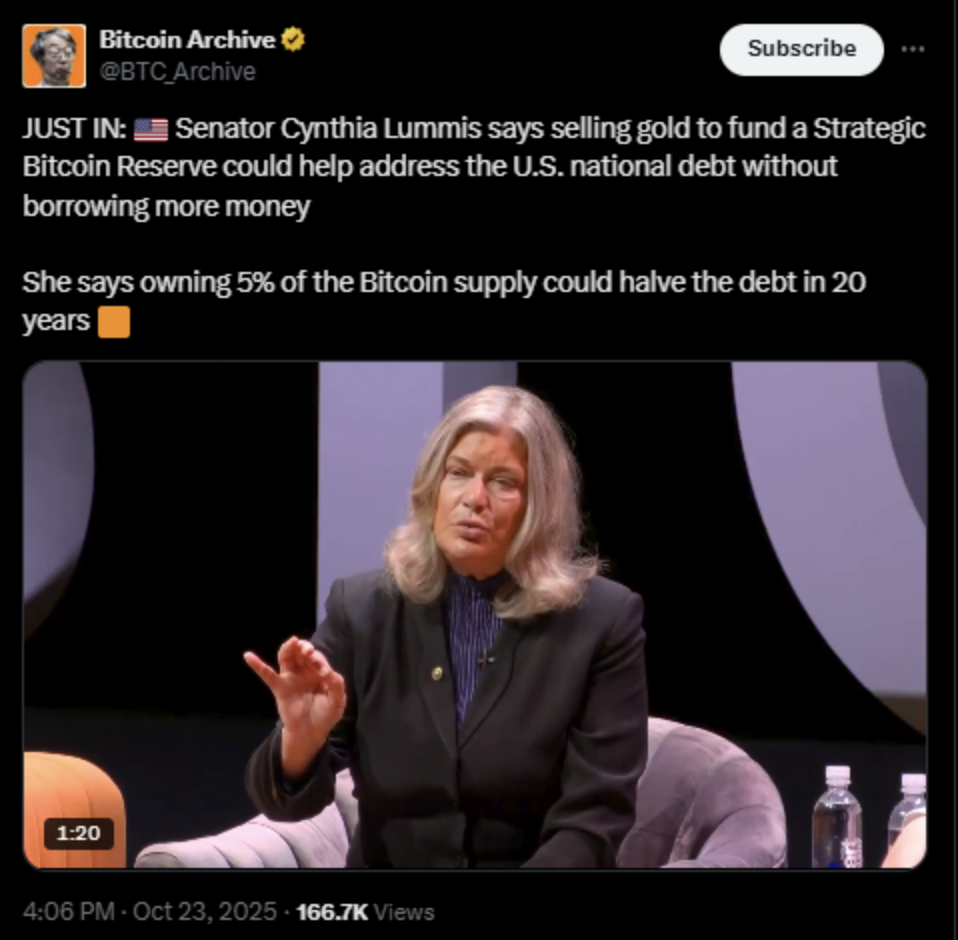Visit the @BTC_Archive handle

pyautogui.click(x=177, y=71)
